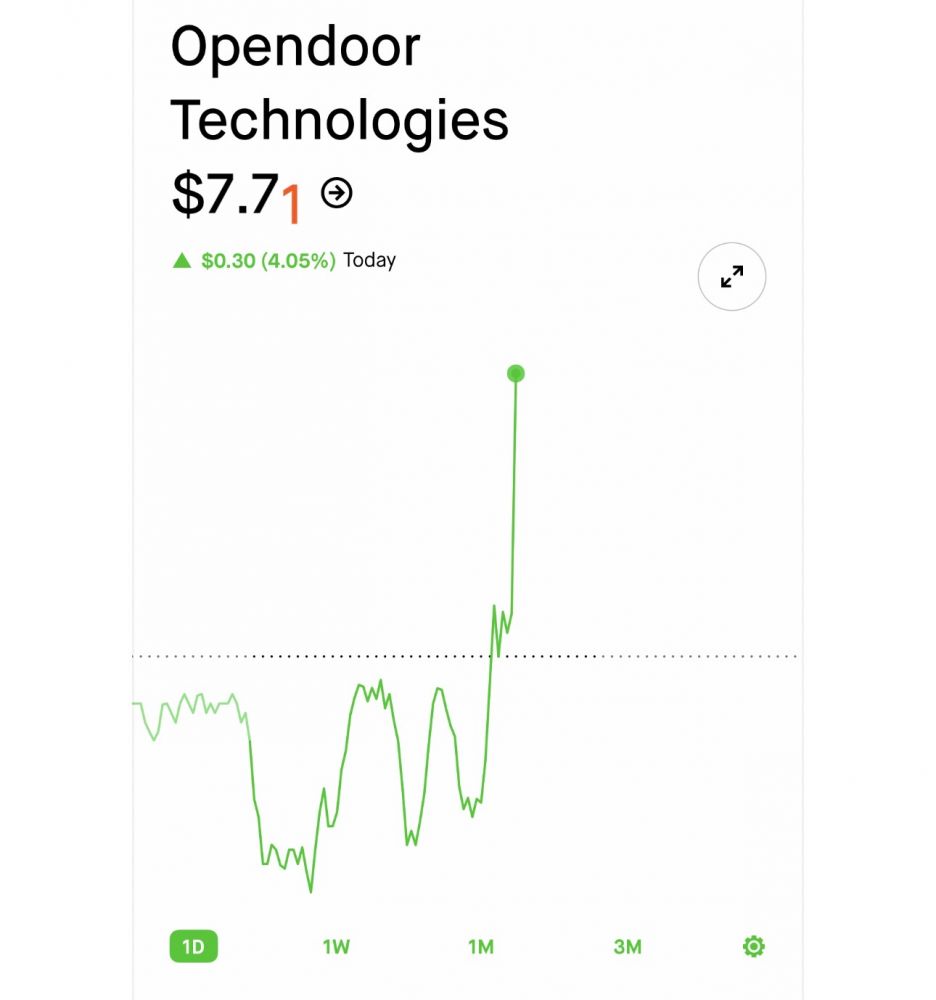
Task: Click the middle of the steep final spike
Action: click(514, 490)
